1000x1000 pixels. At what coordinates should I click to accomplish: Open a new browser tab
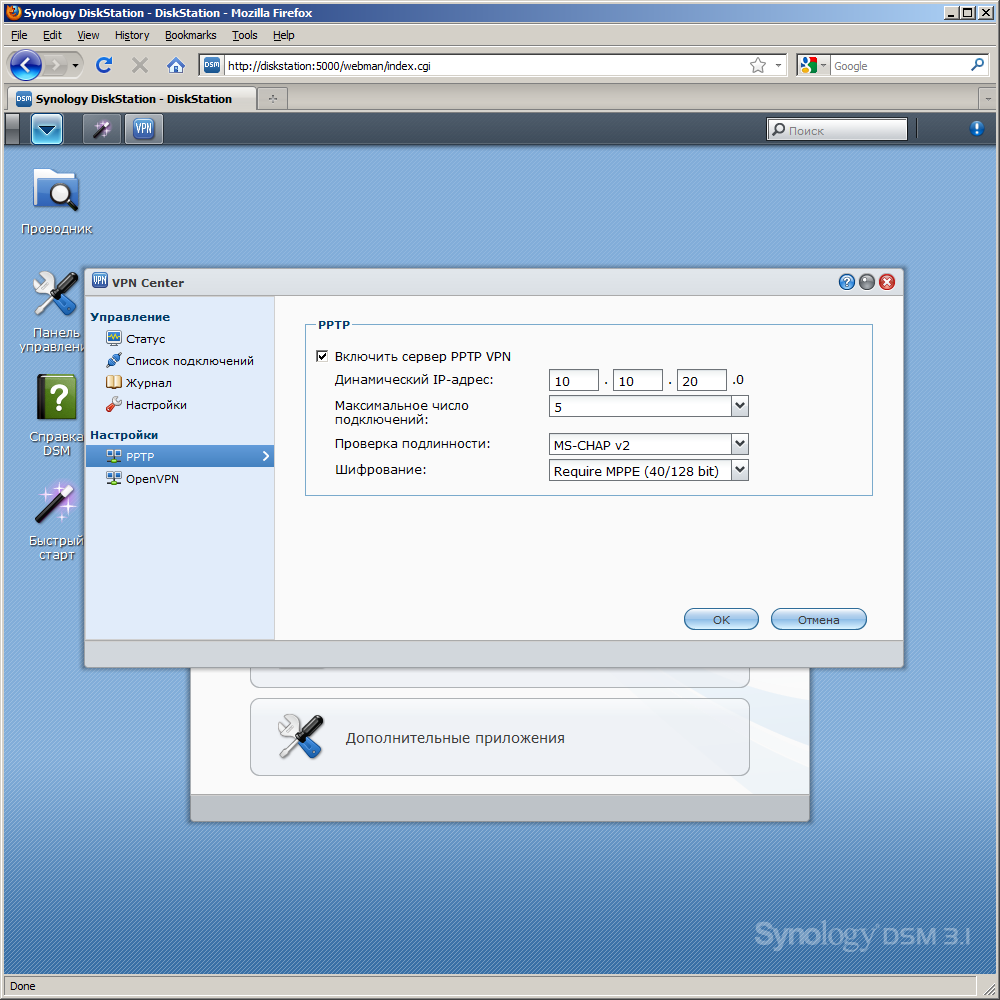point(273,99)
